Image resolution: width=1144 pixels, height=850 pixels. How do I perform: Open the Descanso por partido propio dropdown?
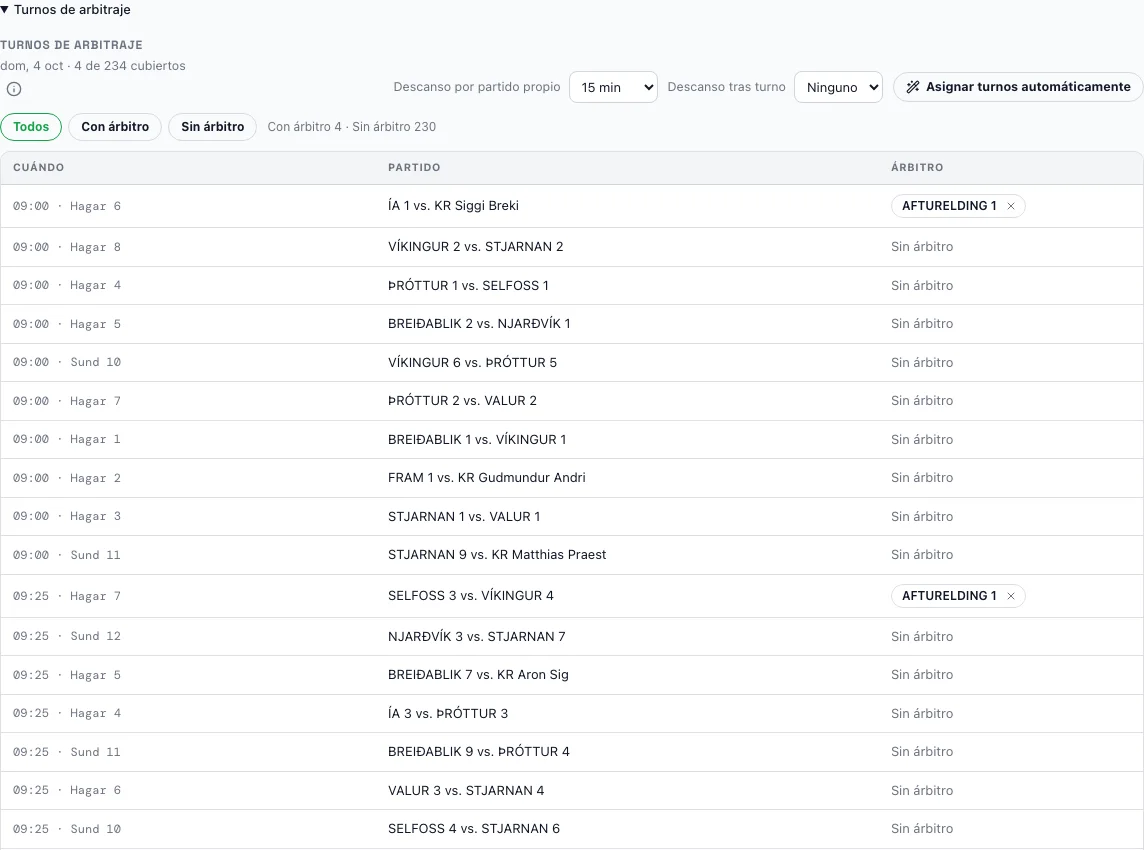click(613, 87)
